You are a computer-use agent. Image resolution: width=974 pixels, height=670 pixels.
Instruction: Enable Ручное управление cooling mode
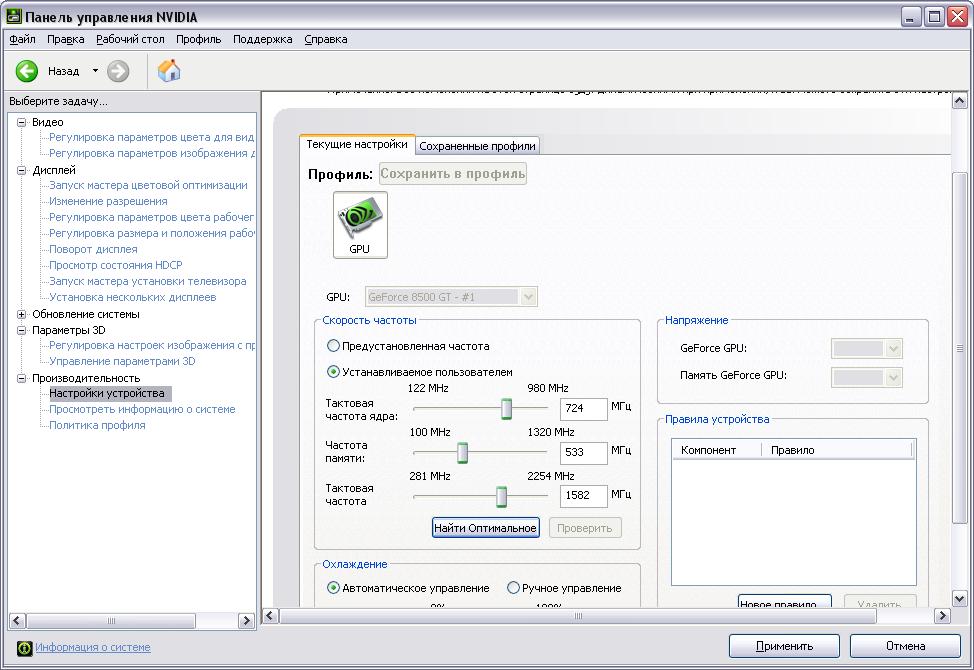click(x=514, y=588)
